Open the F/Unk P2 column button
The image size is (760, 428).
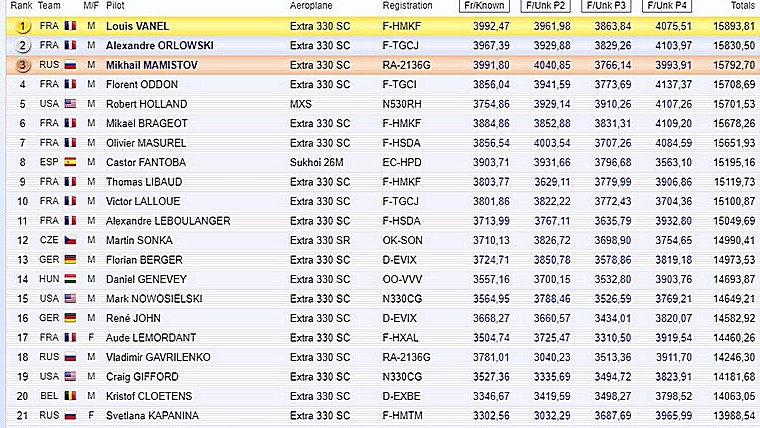[x=545, y=6]
